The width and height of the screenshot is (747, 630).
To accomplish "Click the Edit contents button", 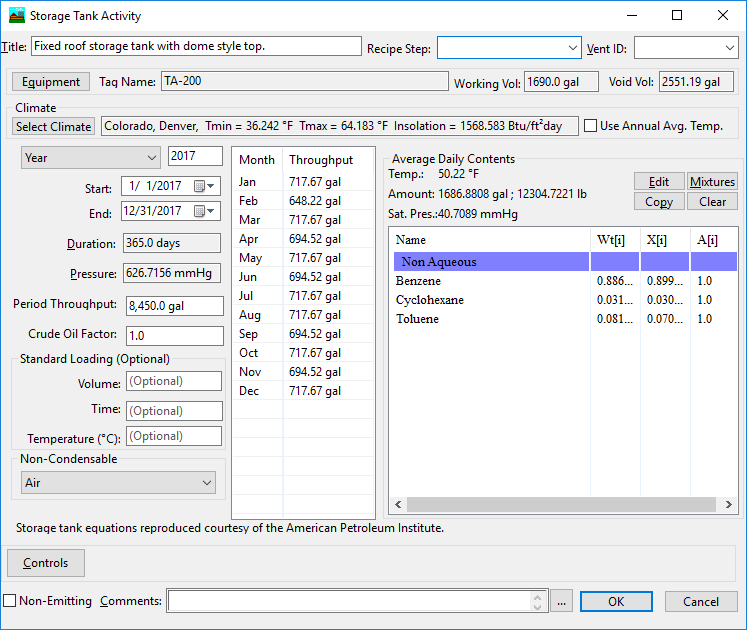I will (659, 182).
